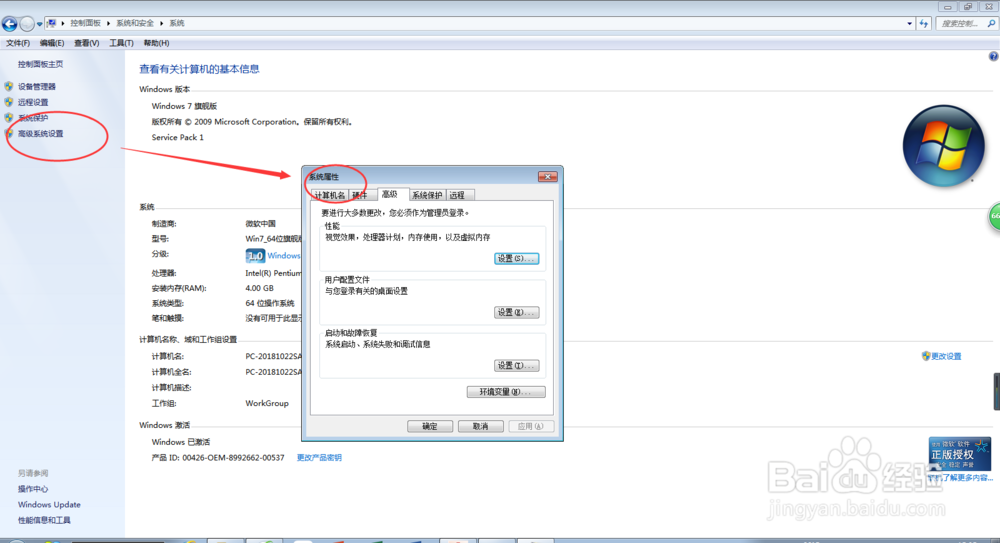The height and width of the screenshot is (543, 1000).
Task: Open 远程设置 in sidebar
Action: click(33, 102)
